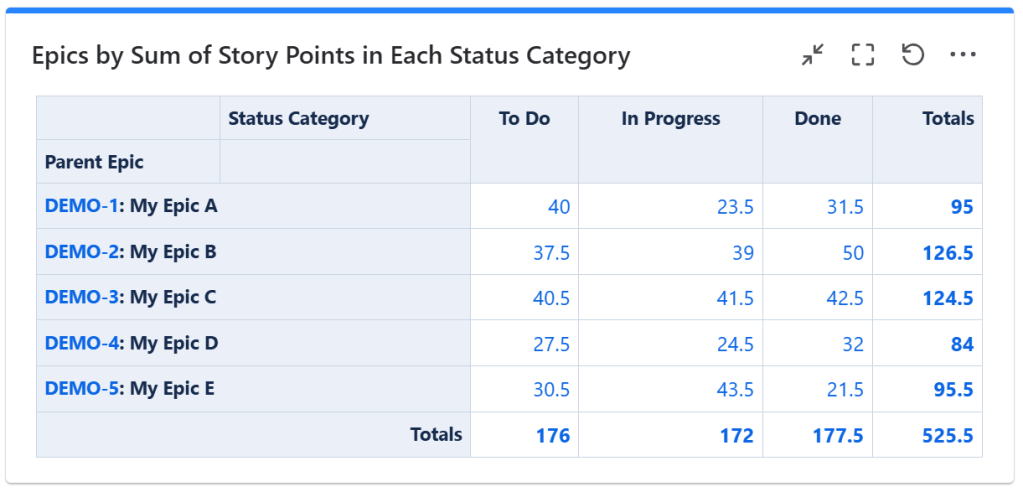Open the gadget's more actions menu
Image resolution: width=1023 pixels, height=492 pixels.
(x=962, y=55)
